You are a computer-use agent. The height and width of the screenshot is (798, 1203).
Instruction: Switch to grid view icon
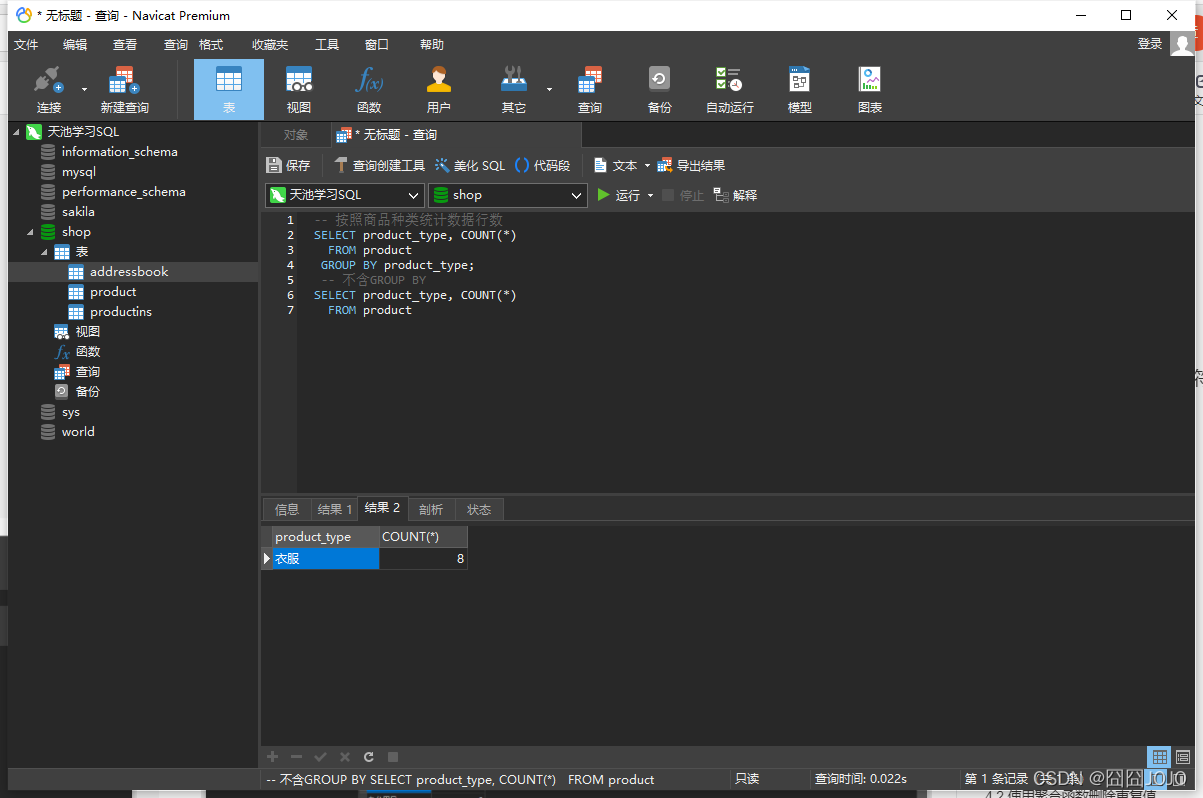click(1159, 757)
